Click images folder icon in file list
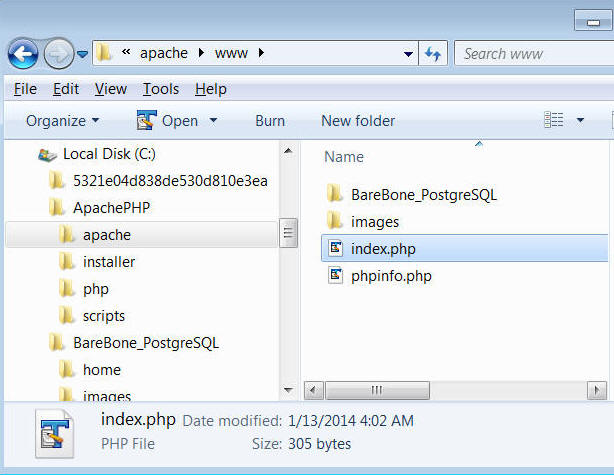 [x=335, y=220]
